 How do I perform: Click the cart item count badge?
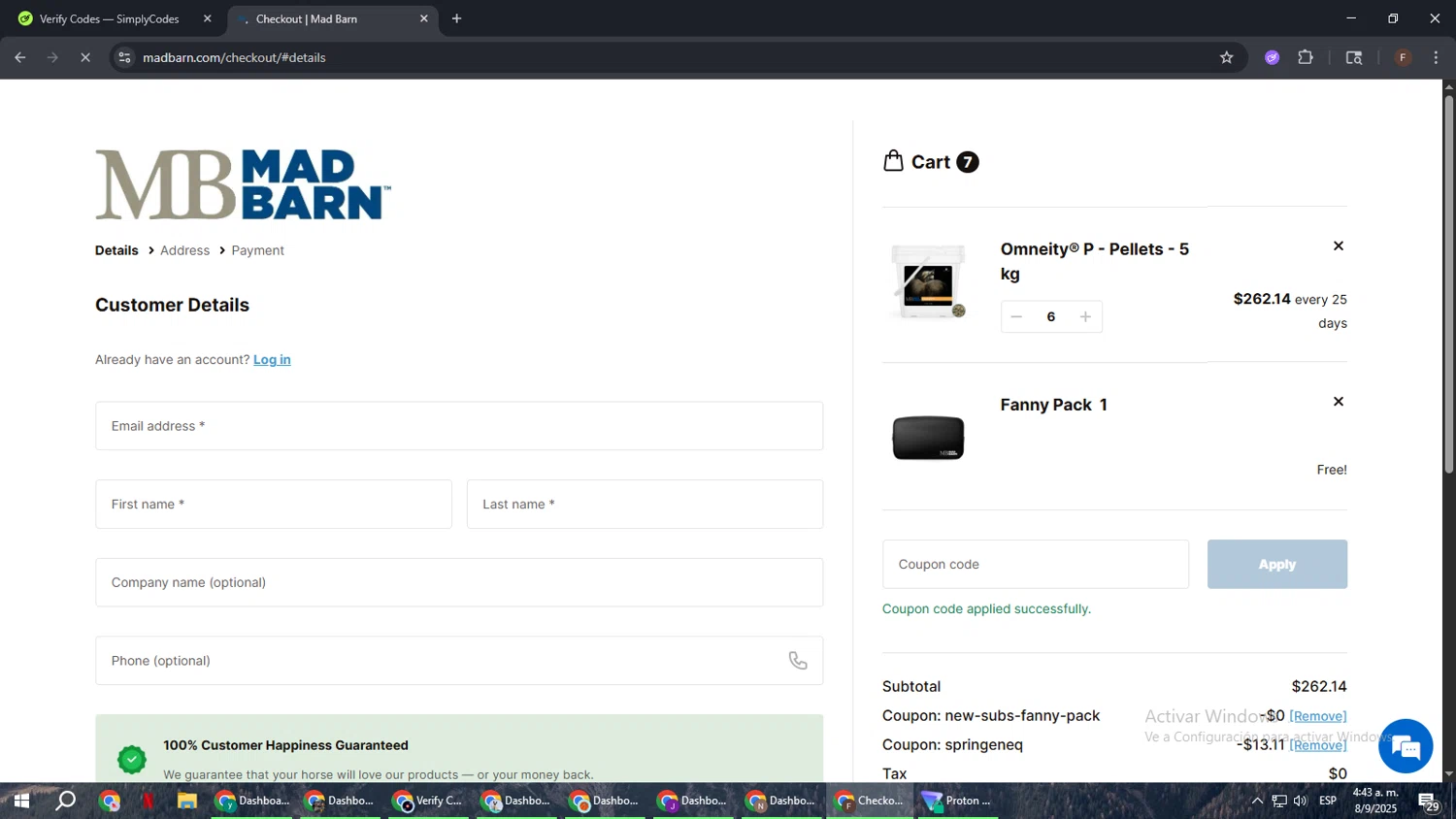[968, 162]
